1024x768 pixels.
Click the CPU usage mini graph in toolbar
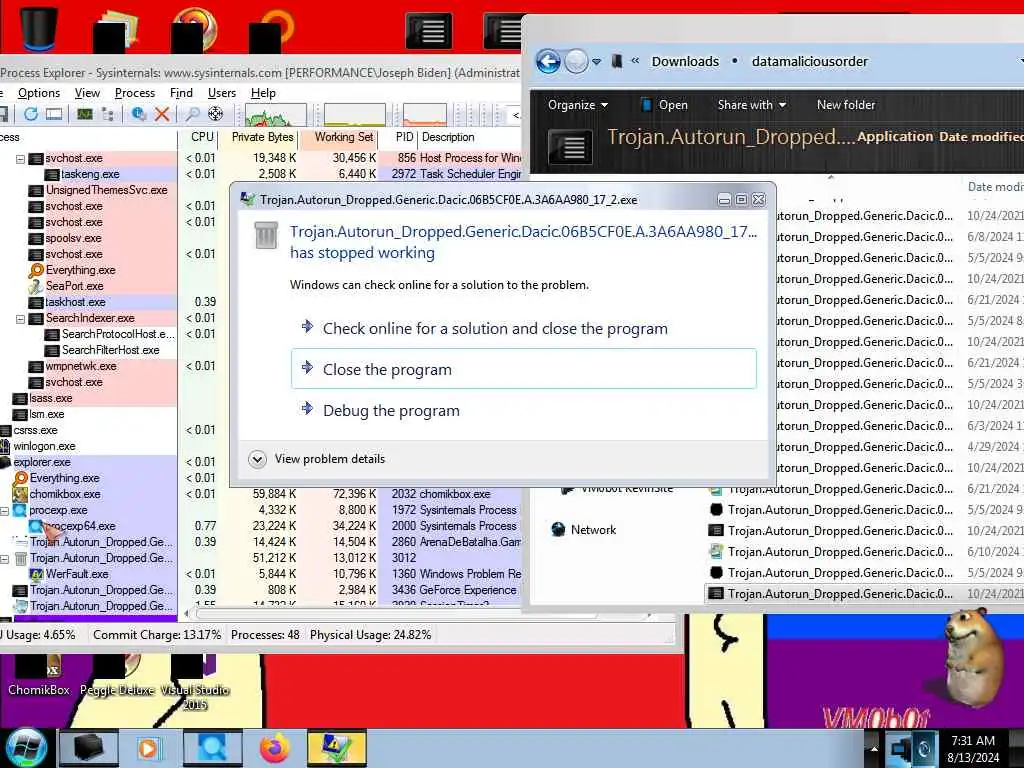(276, 114)
